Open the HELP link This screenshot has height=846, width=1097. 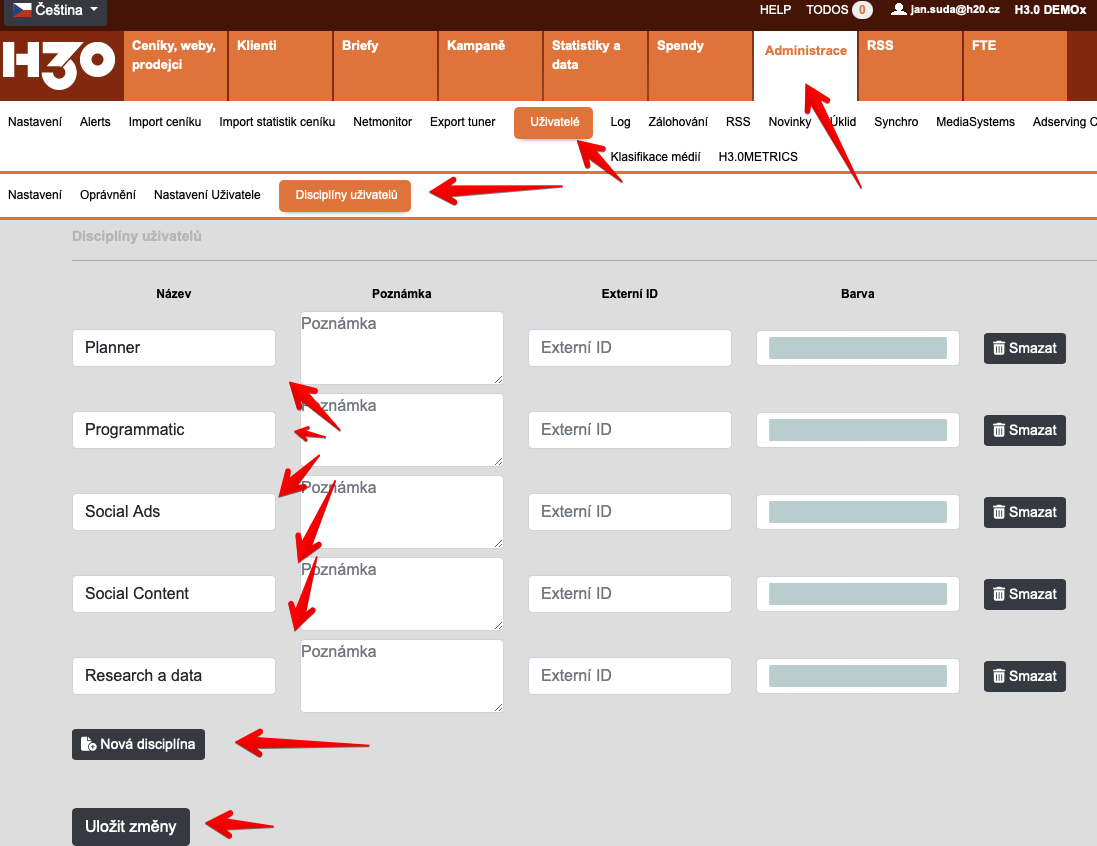775,10
